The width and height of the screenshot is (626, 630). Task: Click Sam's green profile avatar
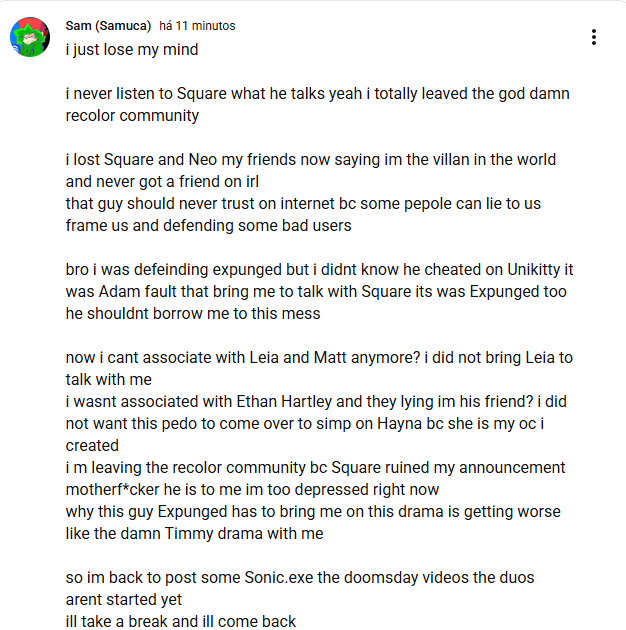pos(30,37)
